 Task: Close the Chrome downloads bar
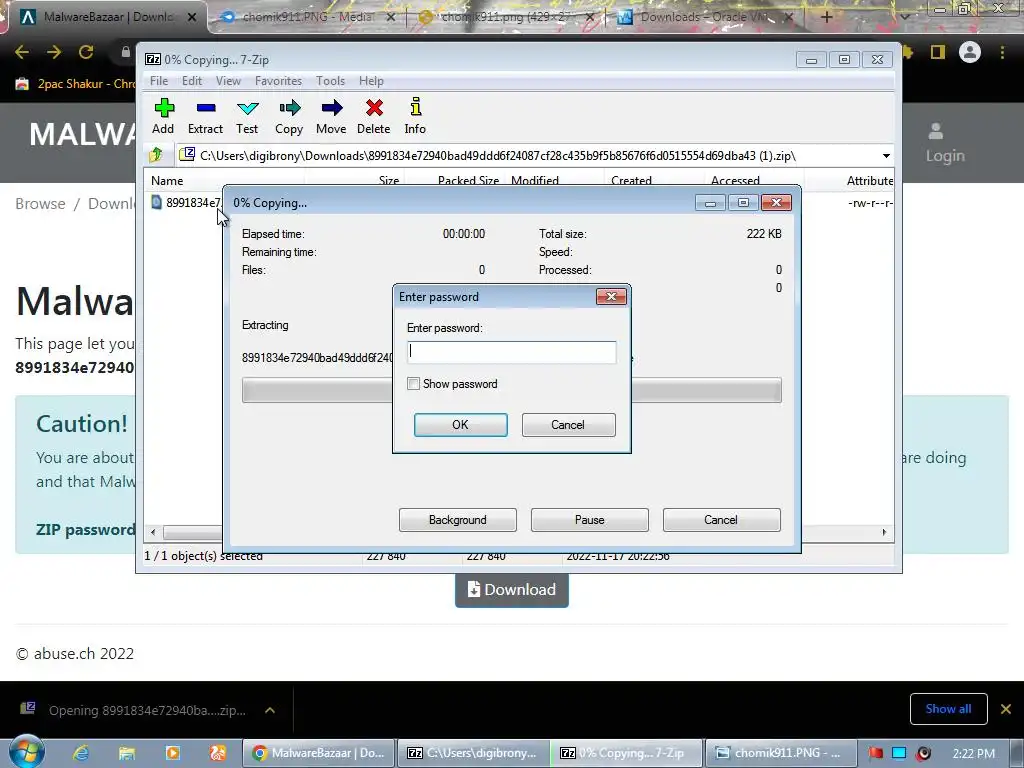[1006, 709]
